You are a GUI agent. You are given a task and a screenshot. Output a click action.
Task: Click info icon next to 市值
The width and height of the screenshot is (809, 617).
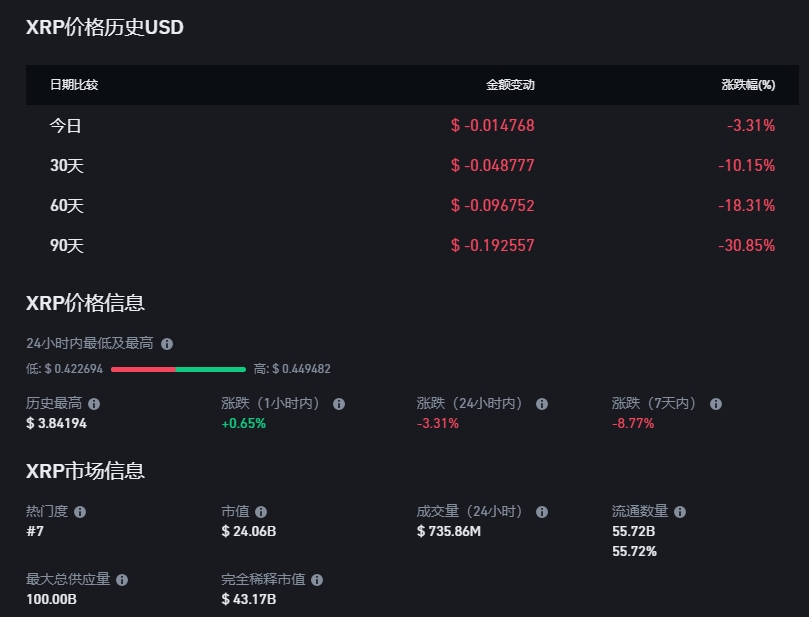pyautogui.click(x=261, y=512)
